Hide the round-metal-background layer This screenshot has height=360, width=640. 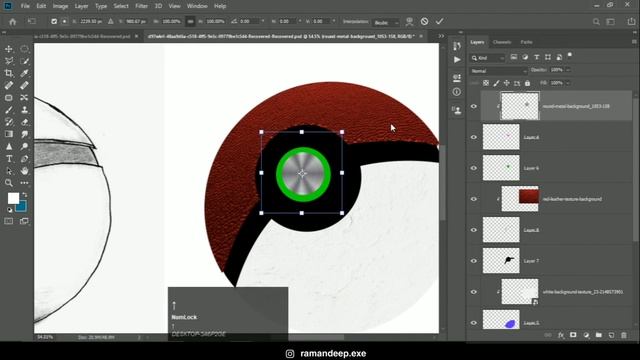point(473,106)
